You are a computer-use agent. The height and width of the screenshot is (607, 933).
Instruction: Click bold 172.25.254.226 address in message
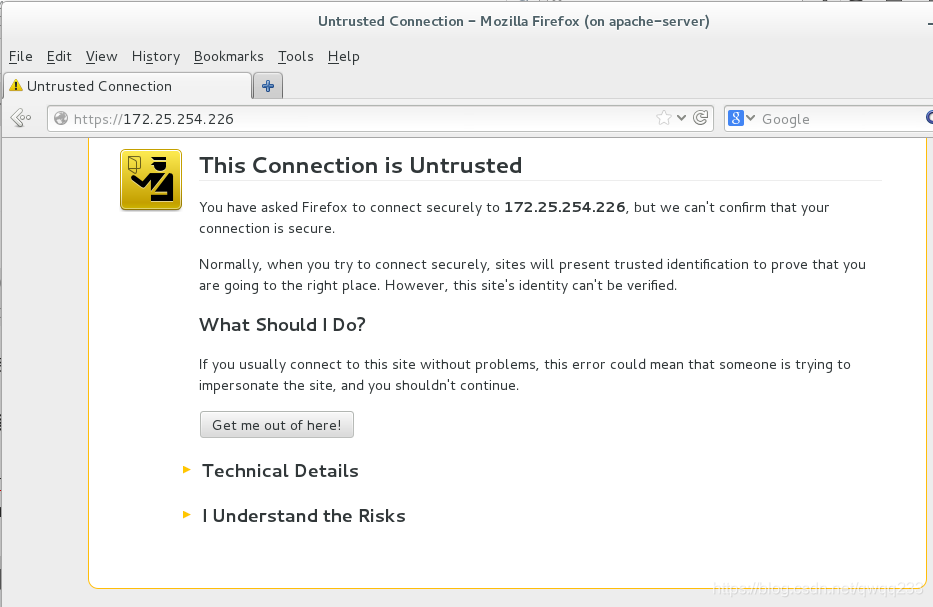[x=565, y=207]
